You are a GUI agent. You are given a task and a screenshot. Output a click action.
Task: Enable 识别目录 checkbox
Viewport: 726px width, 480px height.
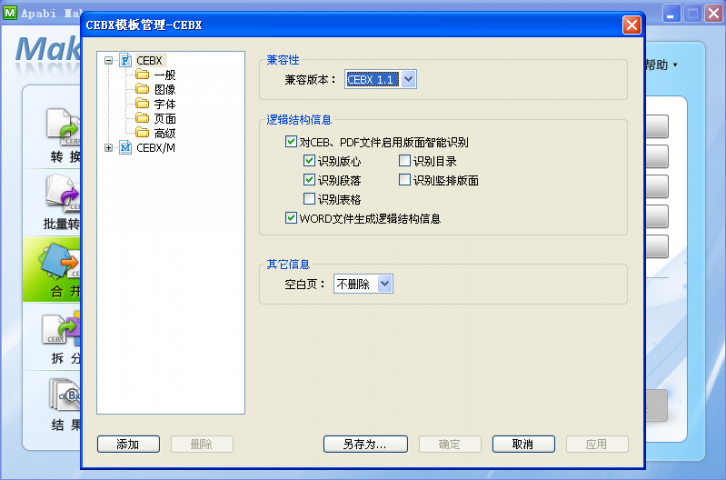click(x=405, y=161)
